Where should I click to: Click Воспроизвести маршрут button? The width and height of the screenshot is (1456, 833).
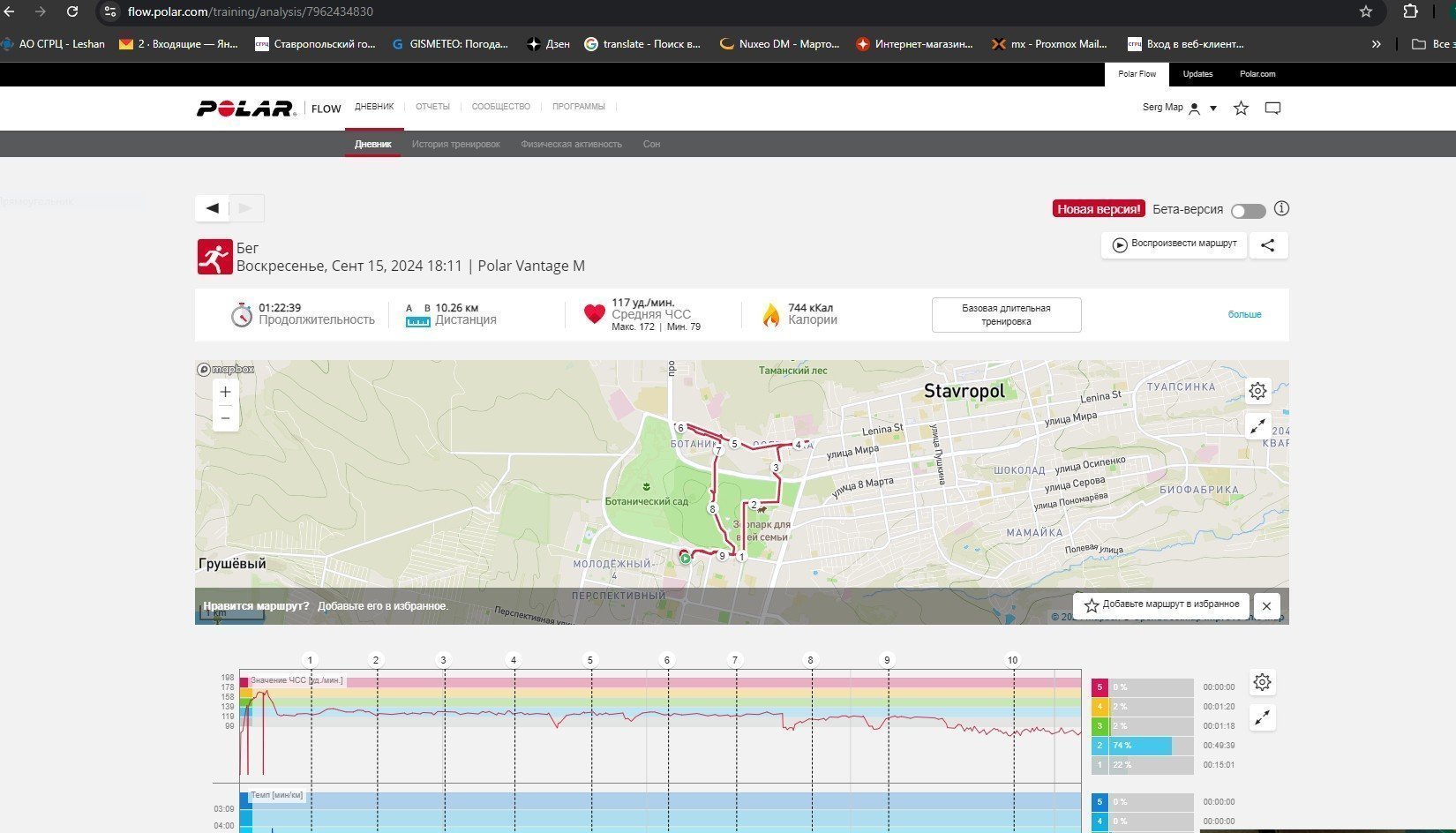[1174, 244]
